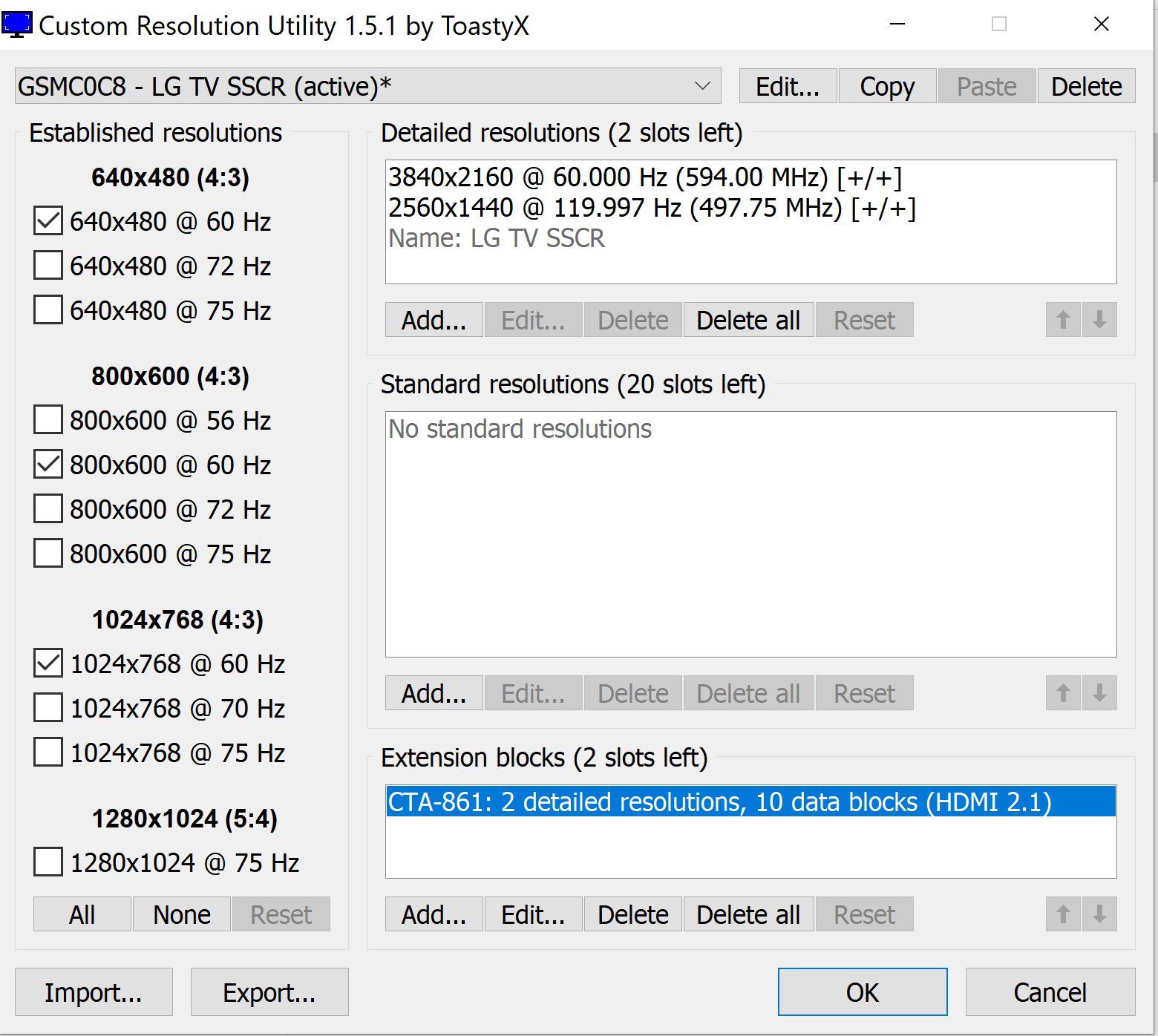Add a new detailed resolution
1158x1036 pixels.
(x=434, y=320)
